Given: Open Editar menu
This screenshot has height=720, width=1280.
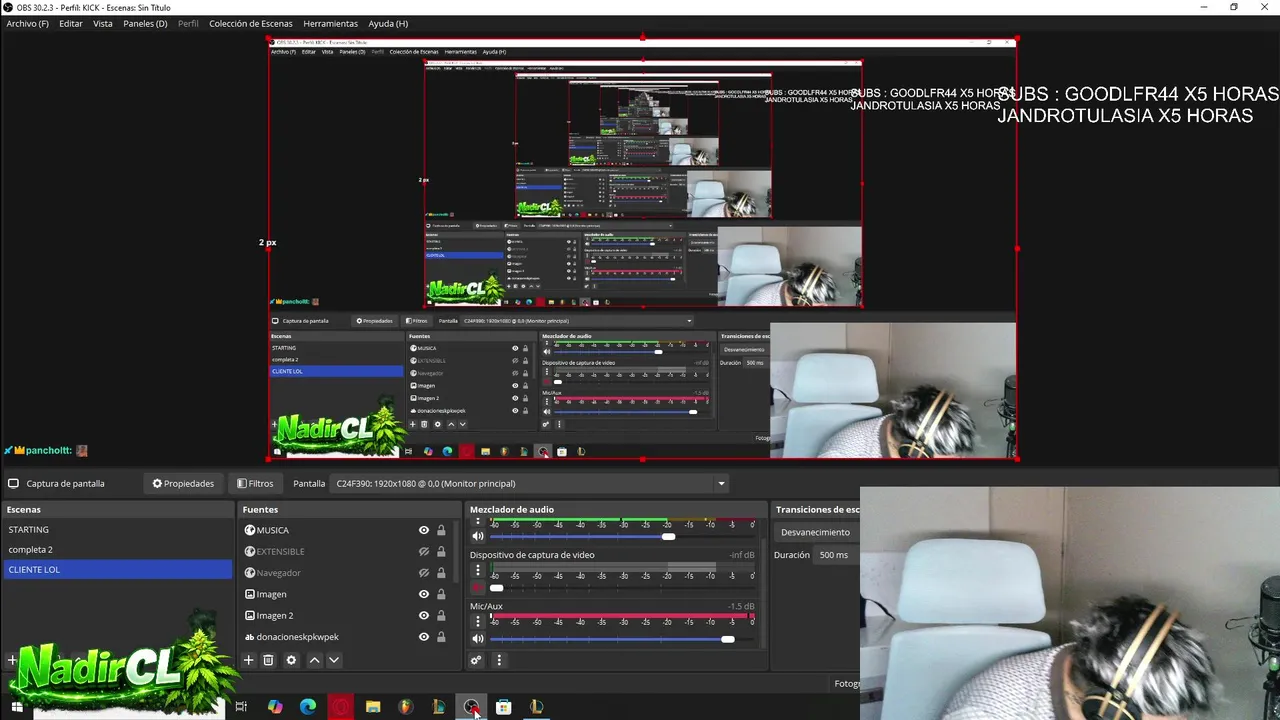Looking at the screenshot, I should click(71, 24).
